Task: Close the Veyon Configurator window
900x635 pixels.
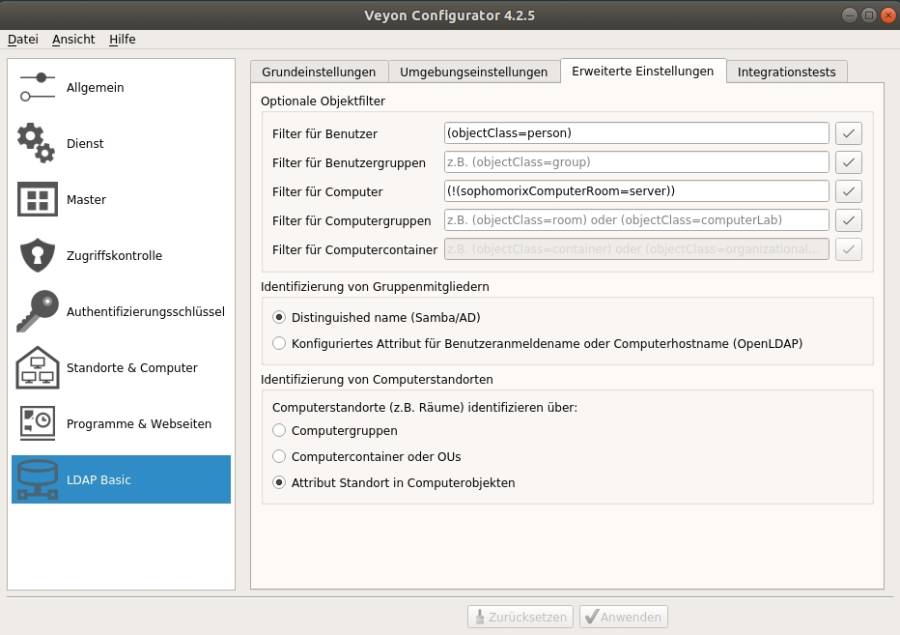Action: [888, 15]
